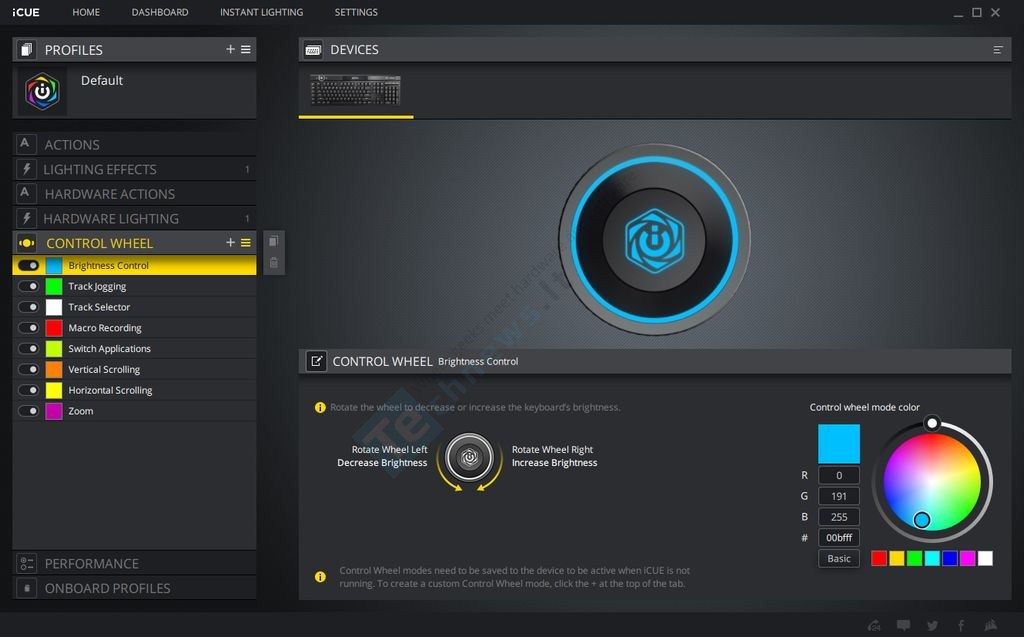The image size is (1024, 637).
Task: Click the iCUE logo on the control wheel preview
Action: (654, 240)
